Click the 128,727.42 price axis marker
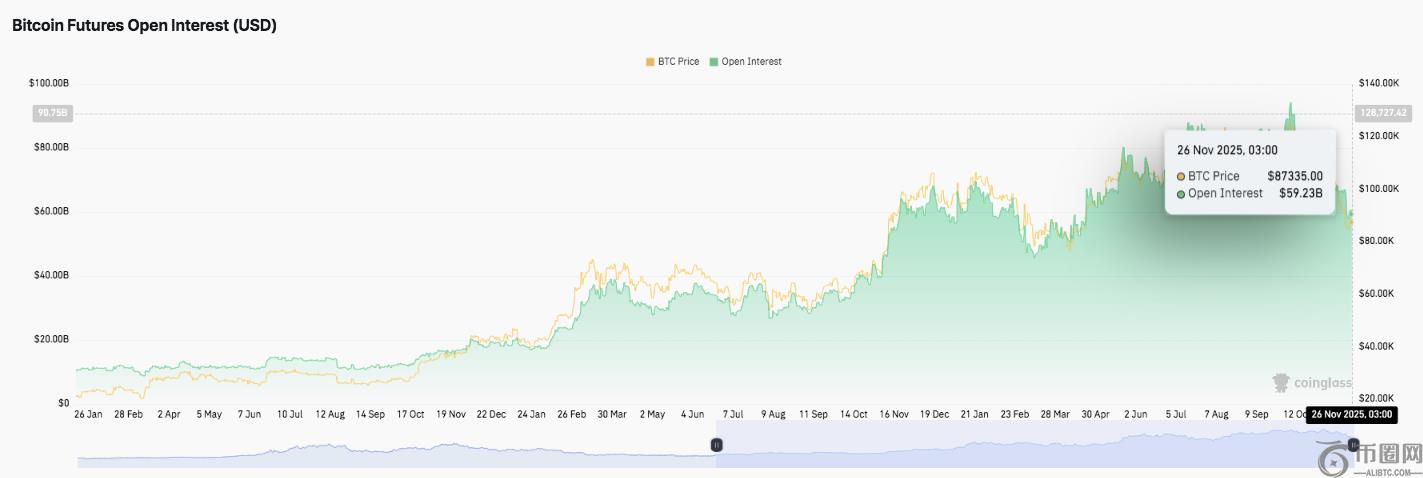Image resolution: width=1423 pixels, height=478 pixels. tap(1381, 113)
